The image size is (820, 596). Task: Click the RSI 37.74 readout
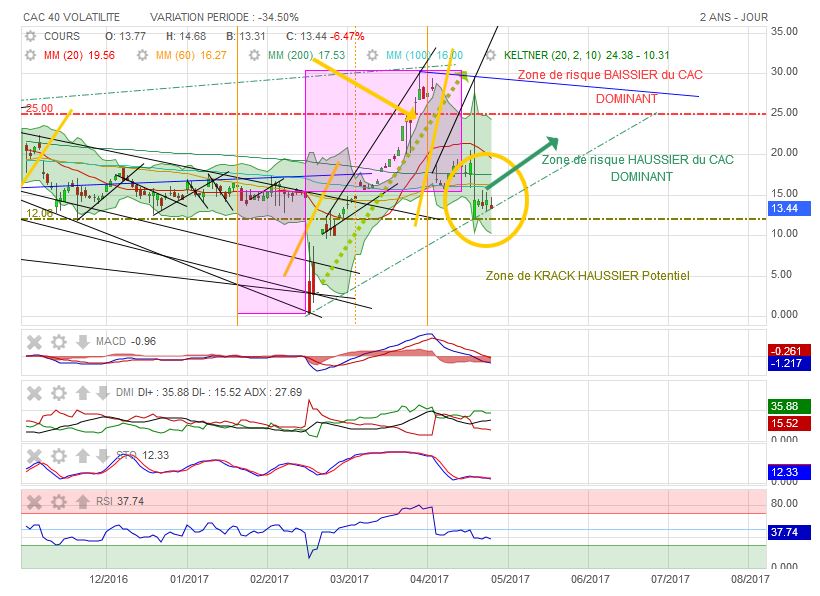pyautogui.click(x=120, y=501)
